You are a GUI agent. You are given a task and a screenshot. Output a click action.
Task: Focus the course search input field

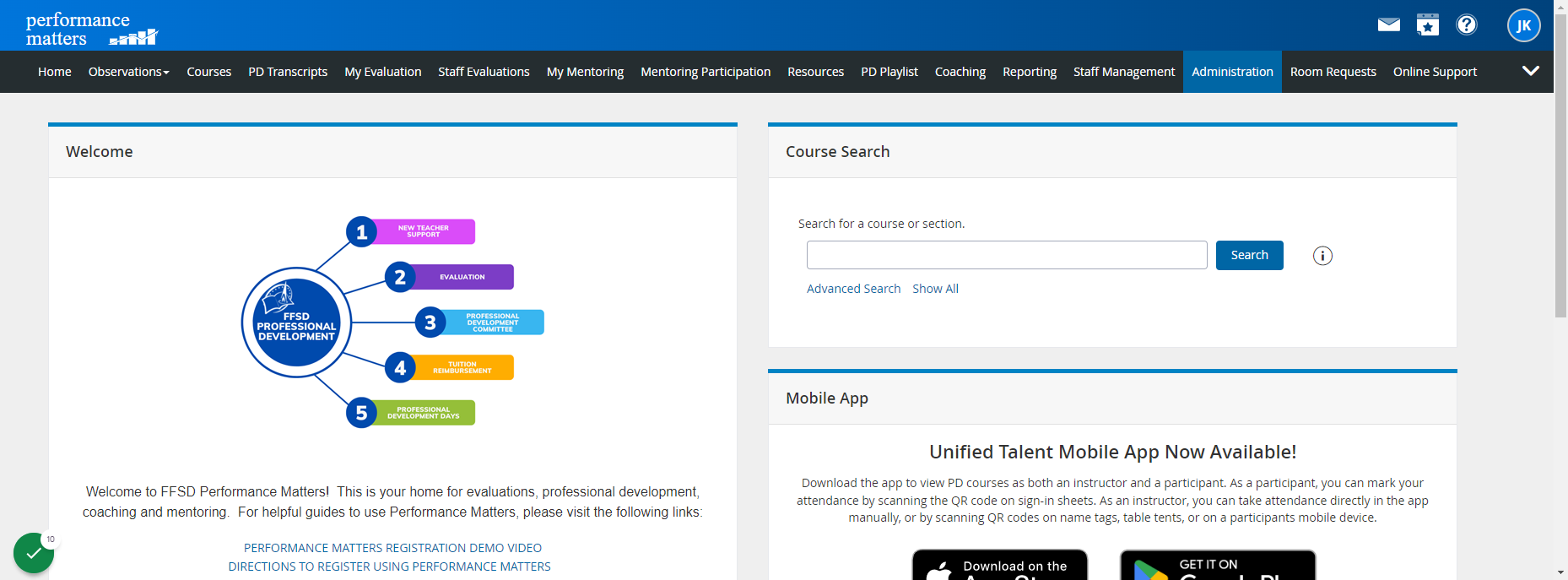(1007, 255)
